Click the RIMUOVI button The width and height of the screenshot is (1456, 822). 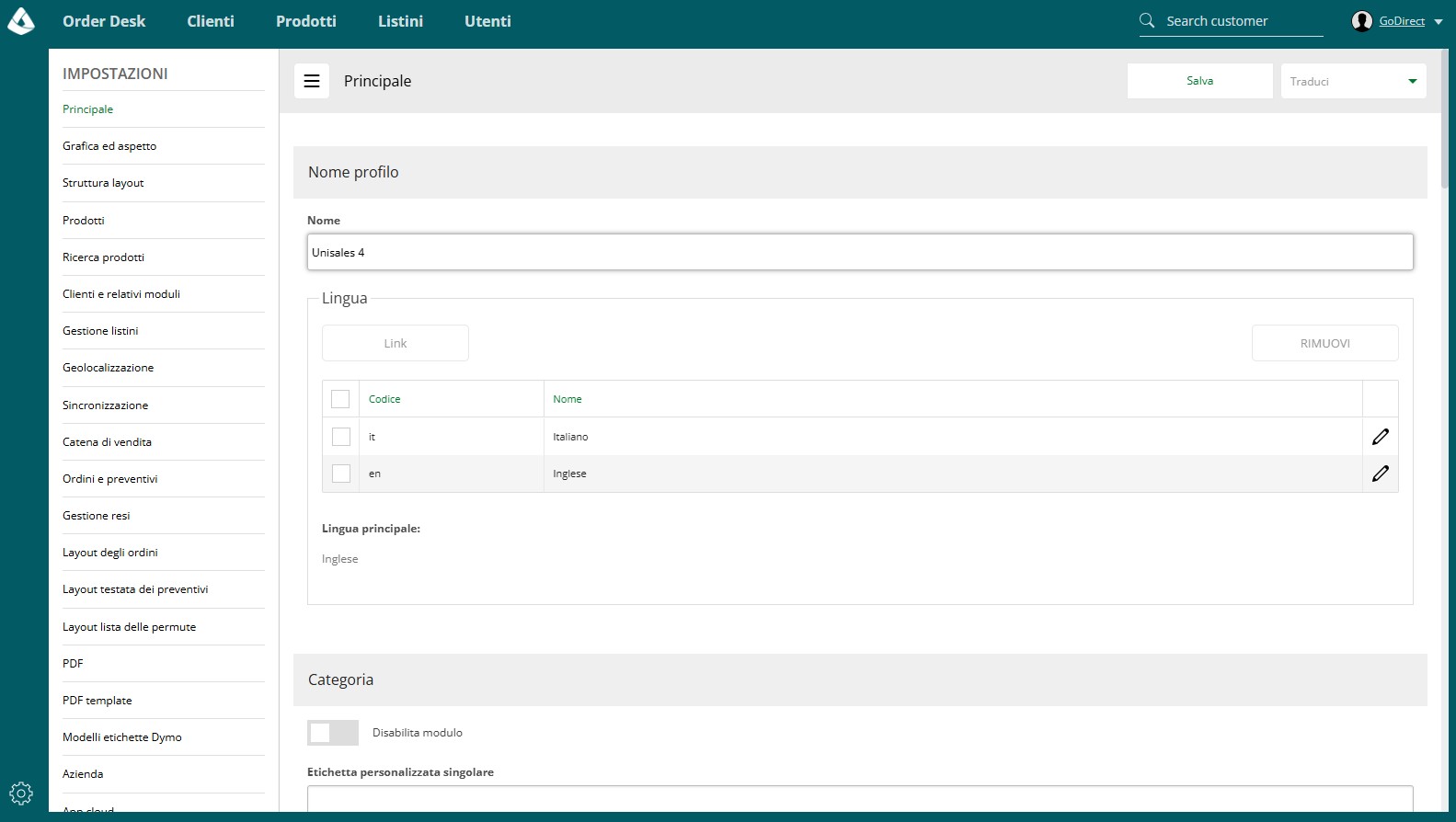click(1325, 343)
